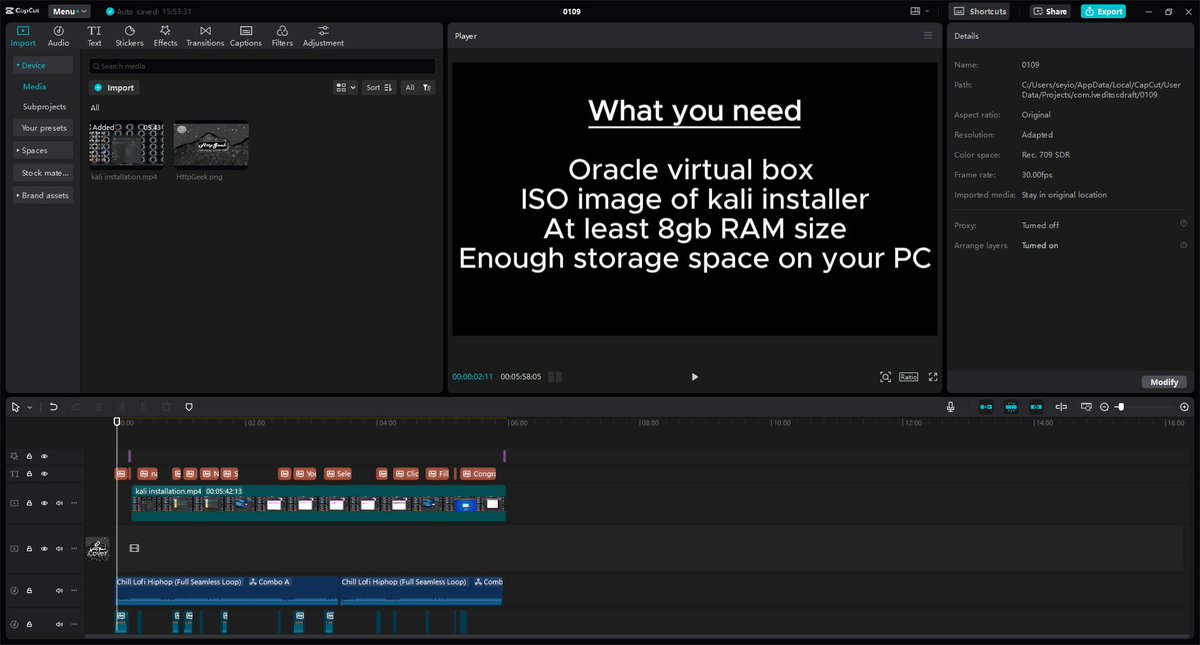The width and height of the screenshot is (1200, 645).
Task: Click the marker shield icon in timeline toolbar
Action: point(189,407)
